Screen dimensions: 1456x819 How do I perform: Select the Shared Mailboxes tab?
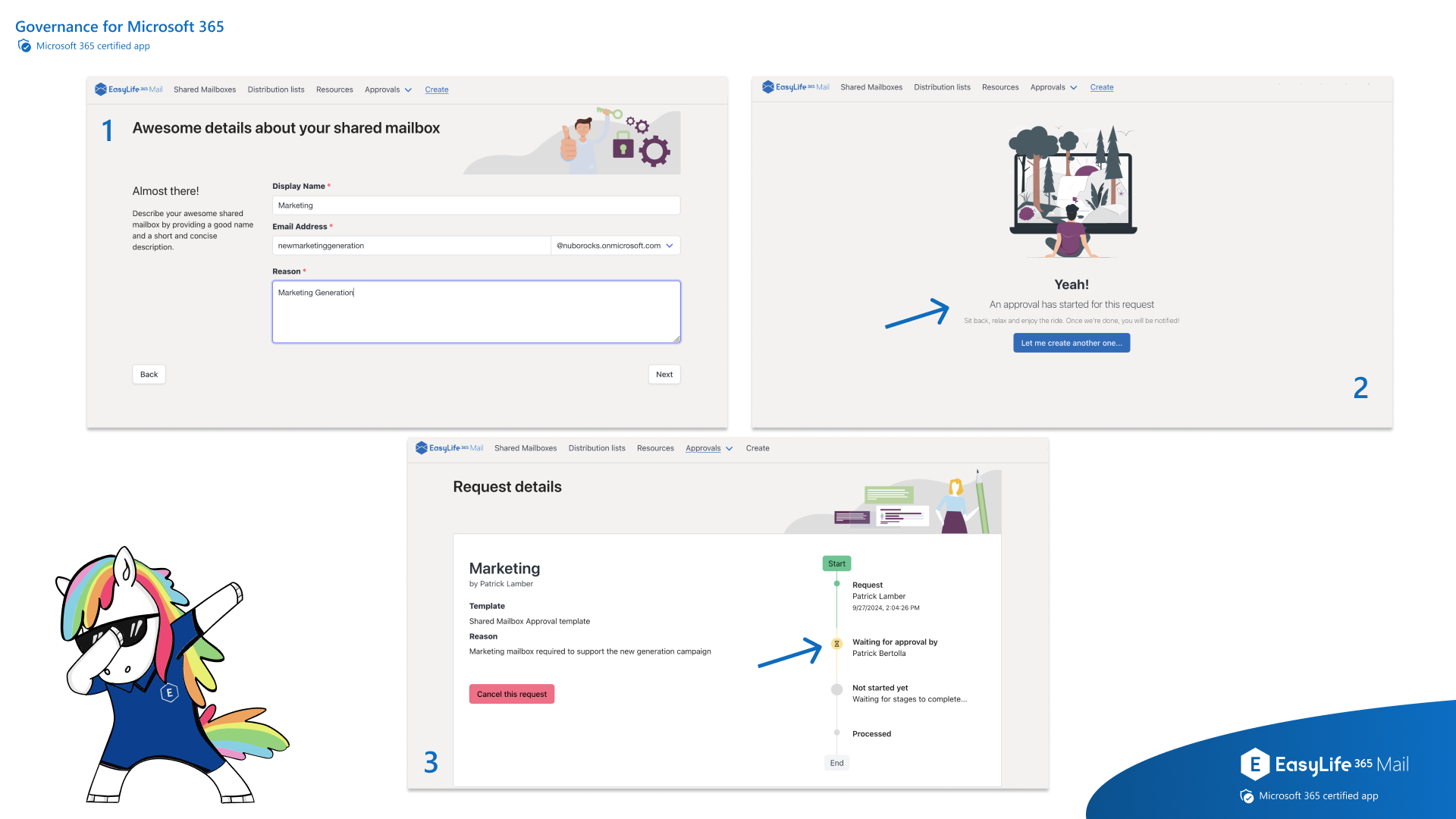204,89
